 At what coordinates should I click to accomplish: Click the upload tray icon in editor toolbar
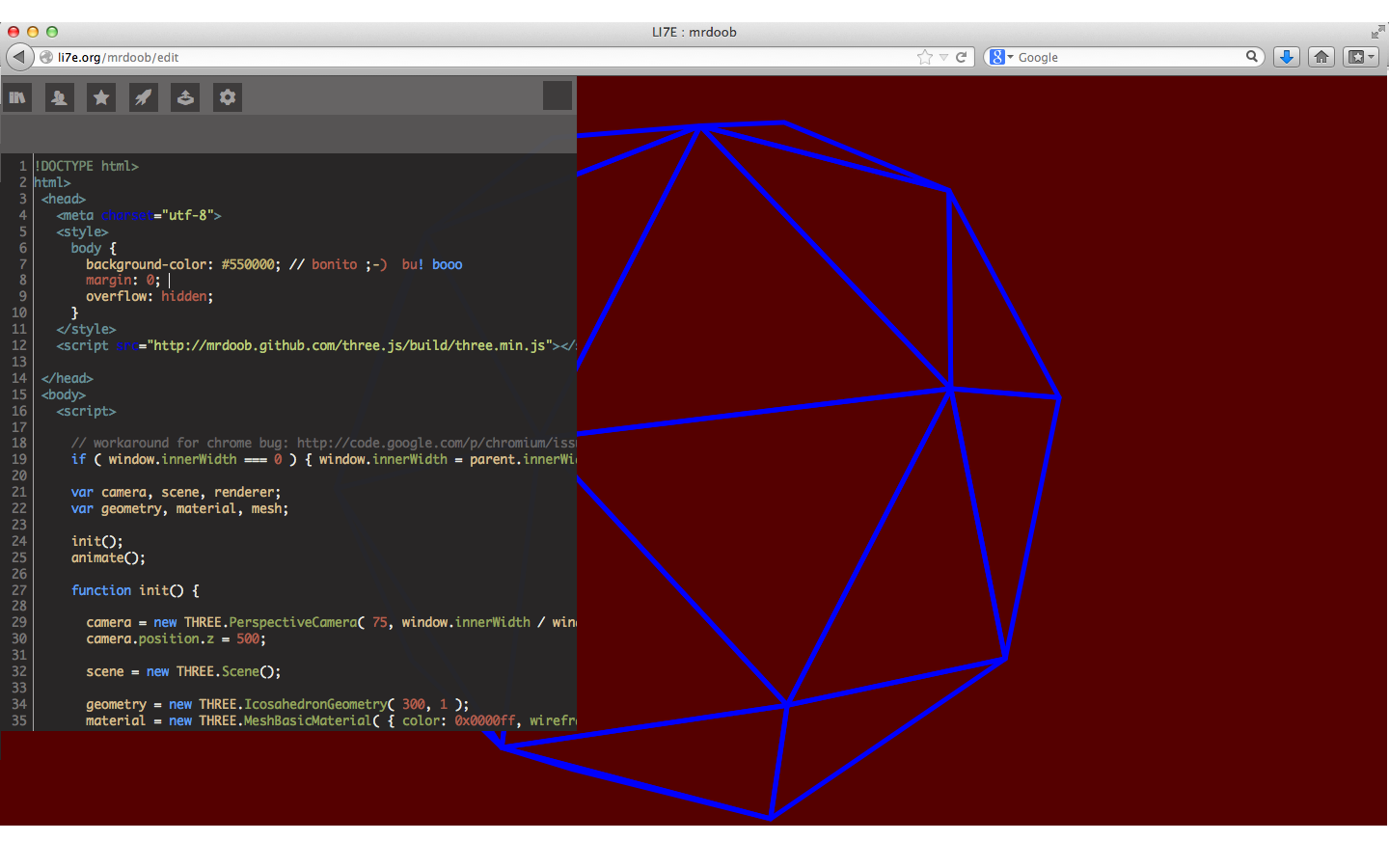(x=185, y=97)
